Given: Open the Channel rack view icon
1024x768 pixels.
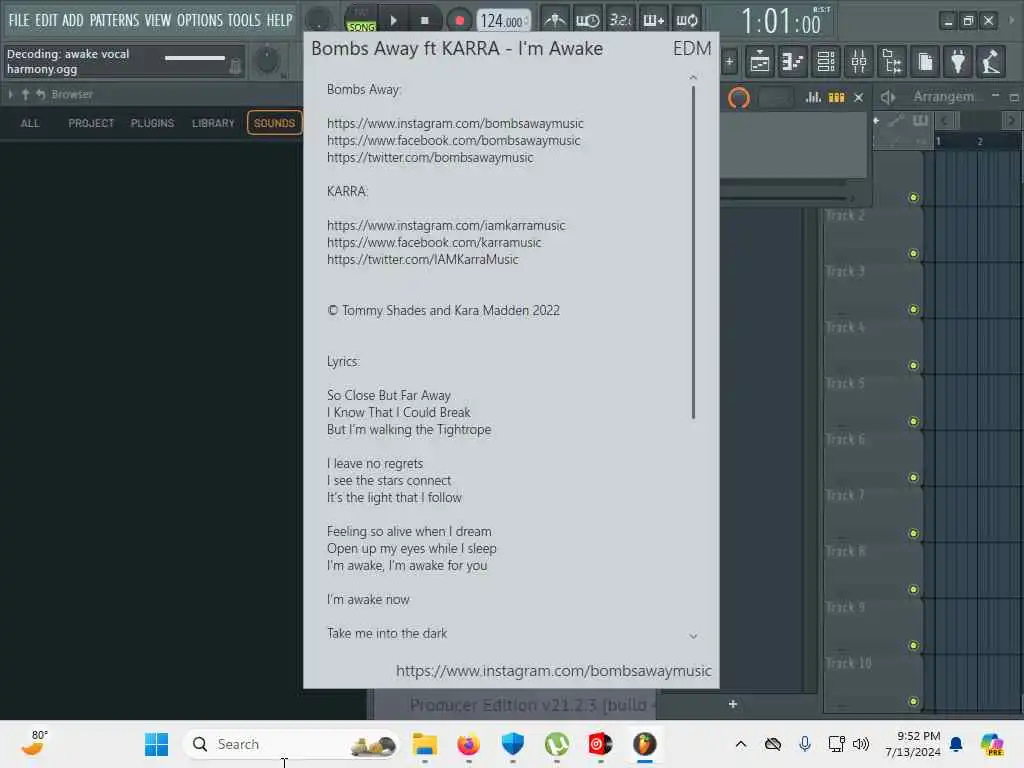Looking at the screenshot, I should point(825,62).
